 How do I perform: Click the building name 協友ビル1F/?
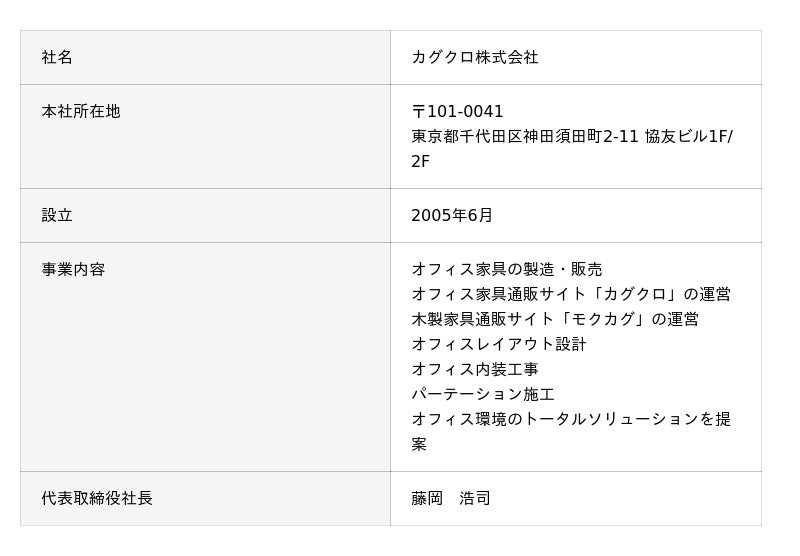click(689, 137)
